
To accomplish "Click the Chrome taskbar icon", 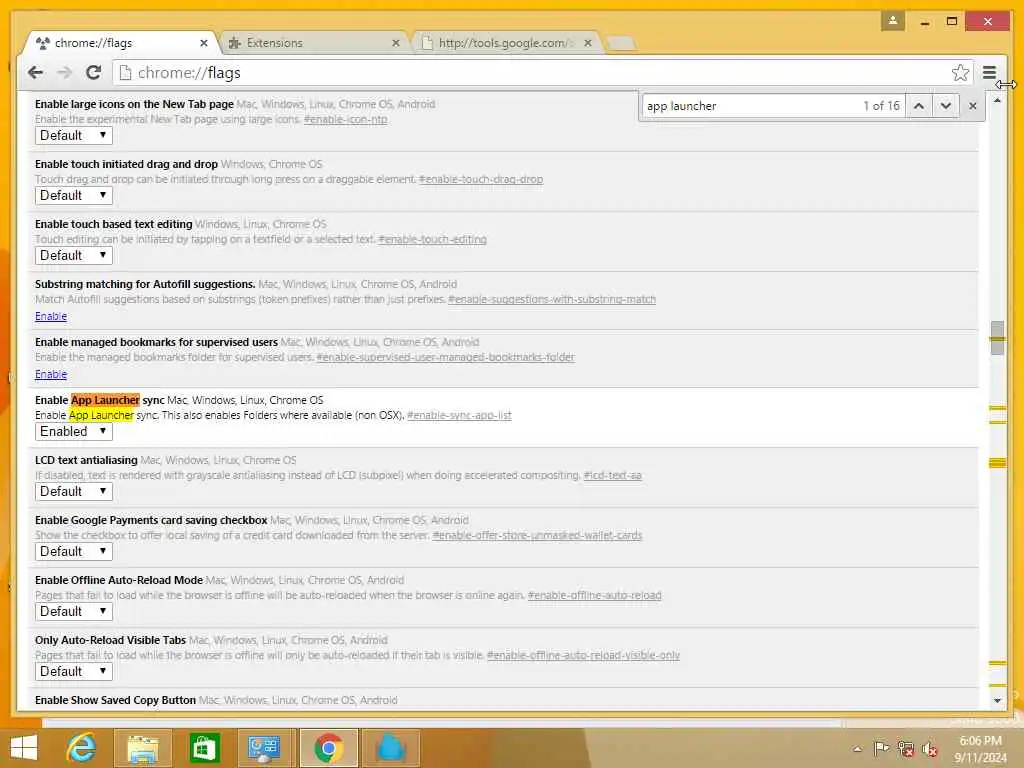I will pyautogui.click(x=328, y=748).
